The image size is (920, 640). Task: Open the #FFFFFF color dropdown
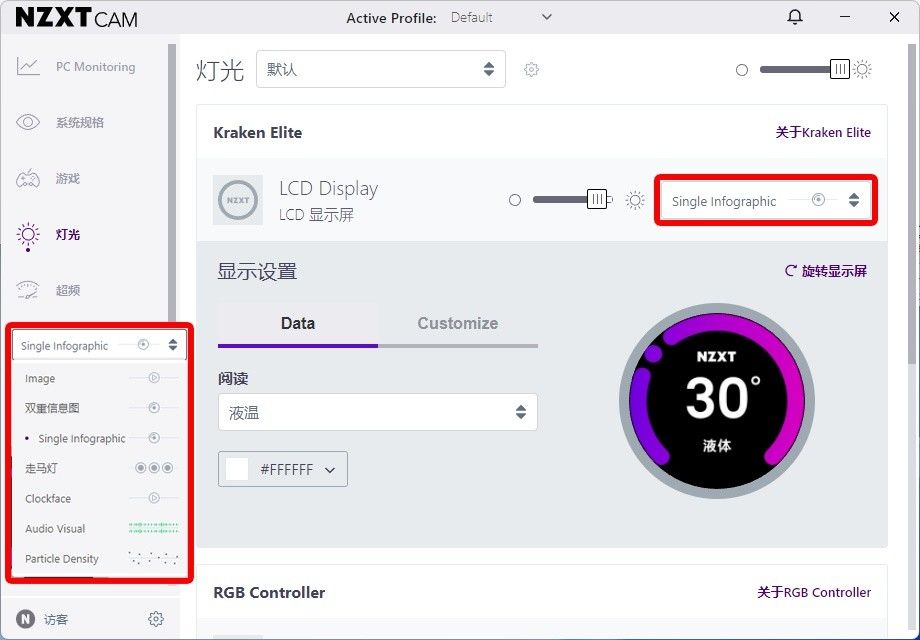click(283, 469)
